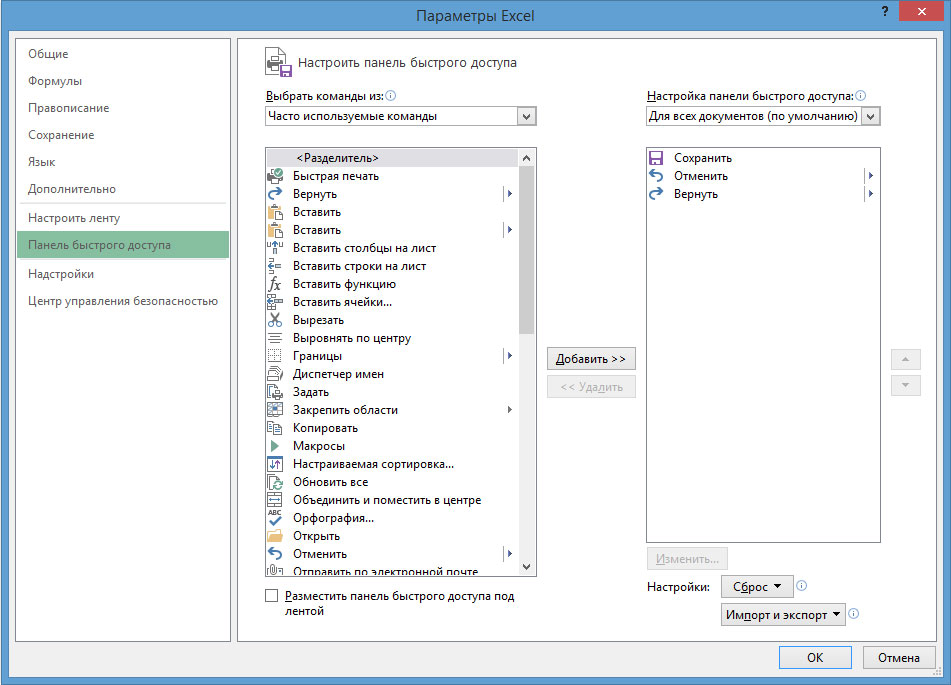Click scroll up arrow of commands list

pyautogui.click(x=526, y=158)
